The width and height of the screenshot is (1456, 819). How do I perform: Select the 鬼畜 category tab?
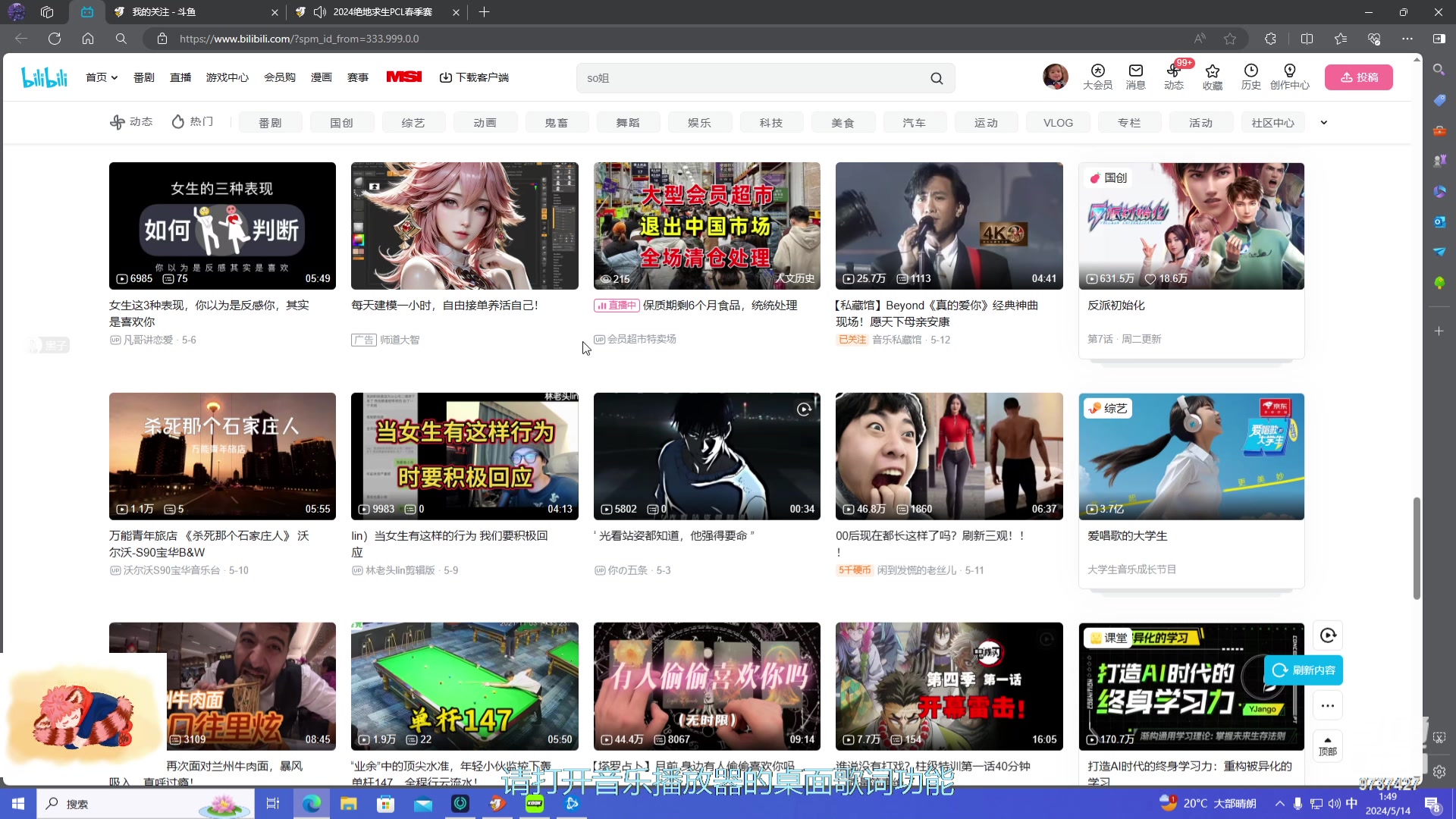tap(557, 122)
